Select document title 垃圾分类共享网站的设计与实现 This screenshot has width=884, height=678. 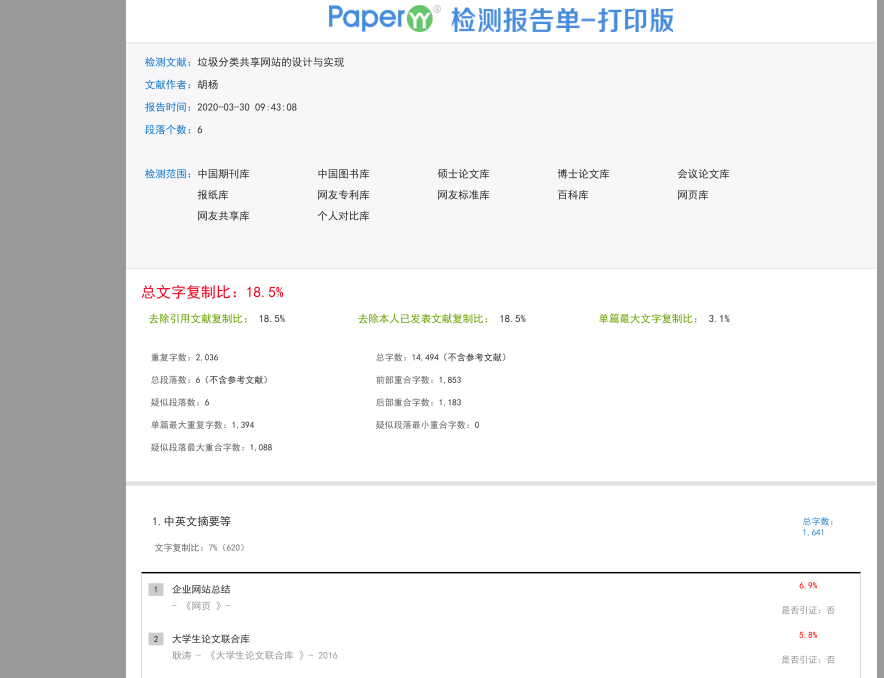click(271, 62)
